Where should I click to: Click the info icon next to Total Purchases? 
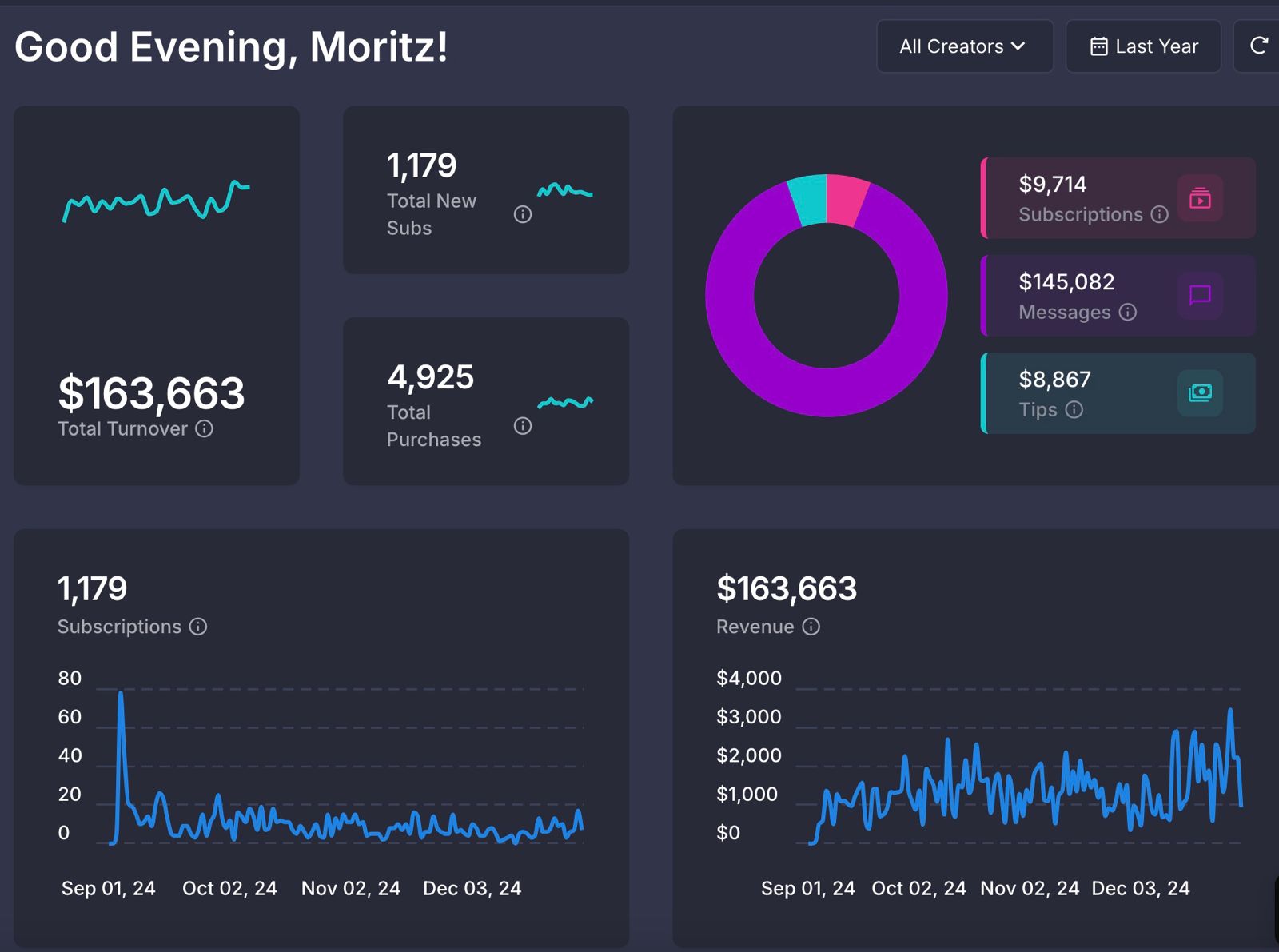(522, 425)
